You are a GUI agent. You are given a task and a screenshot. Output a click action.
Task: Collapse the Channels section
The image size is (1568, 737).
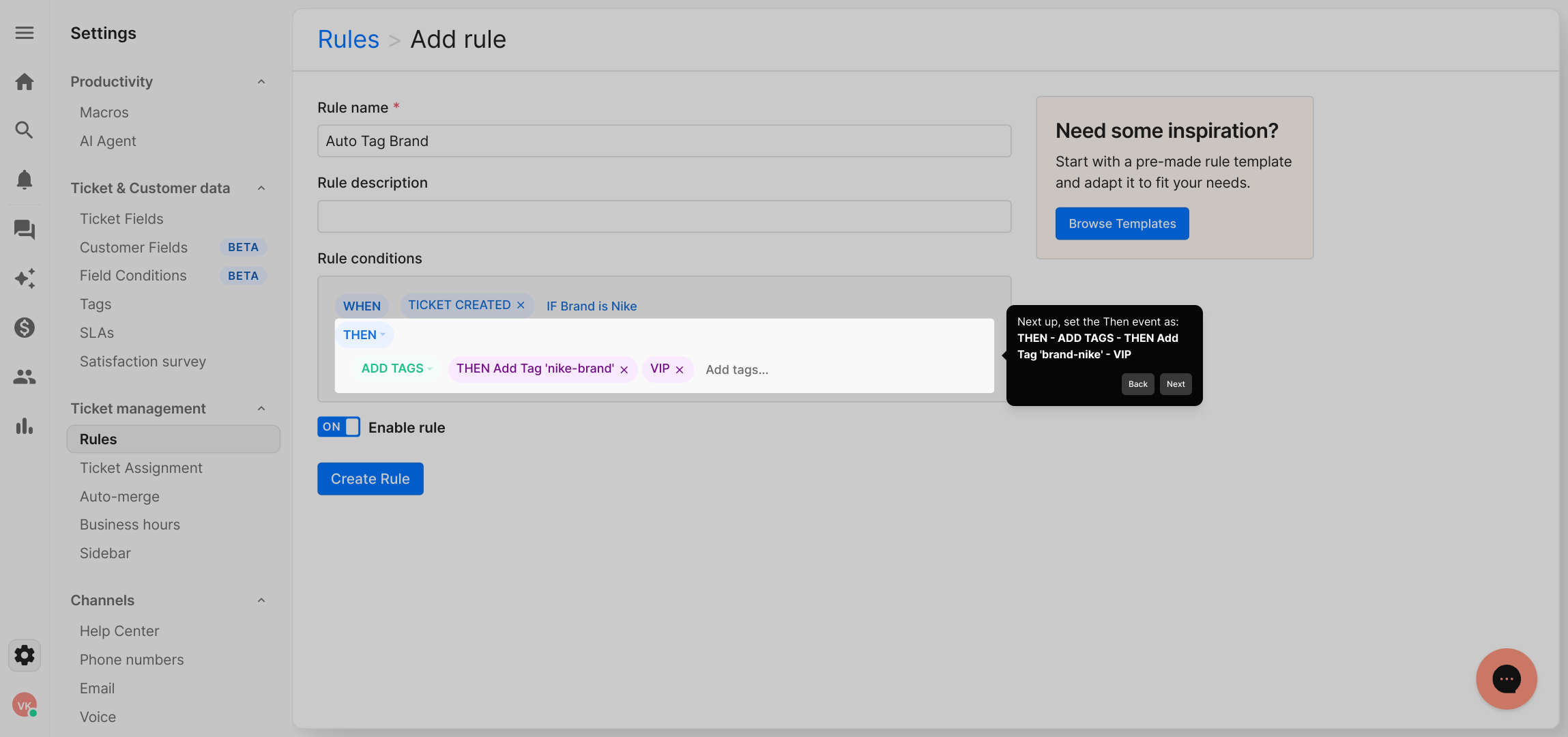261,601
